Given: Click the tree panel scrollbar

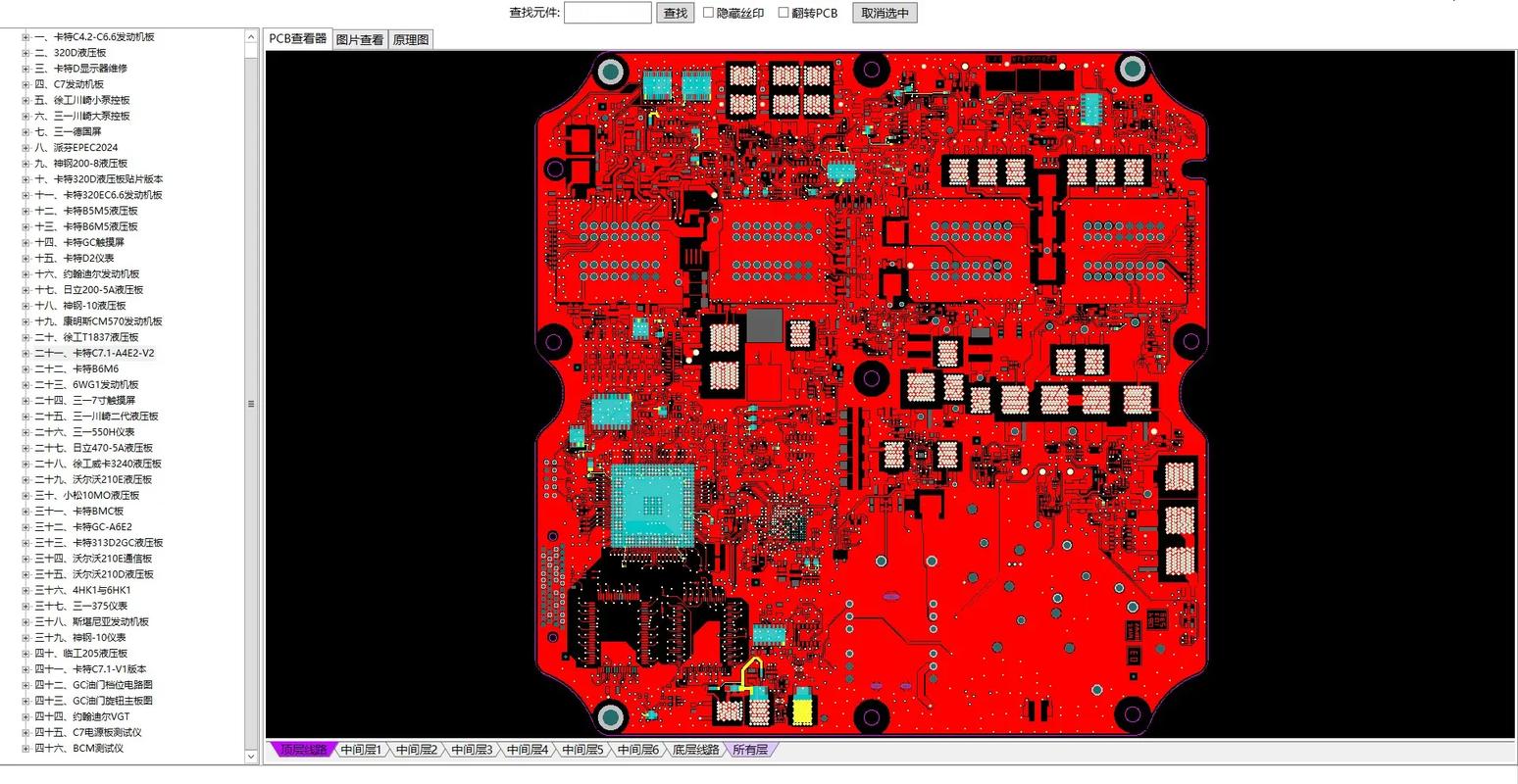Looking at the screenshot, I should (251, 402).
